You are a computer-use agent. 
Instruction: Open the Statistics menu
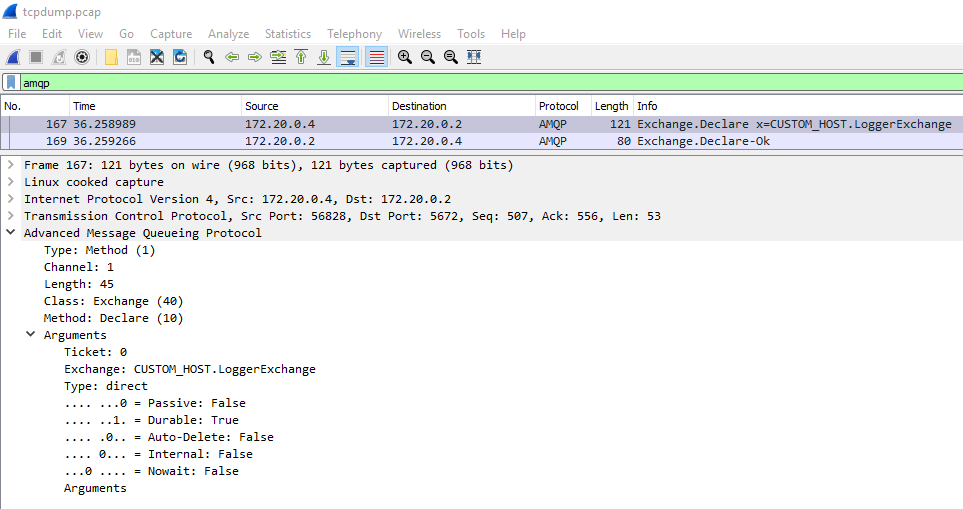click(288, 34)
